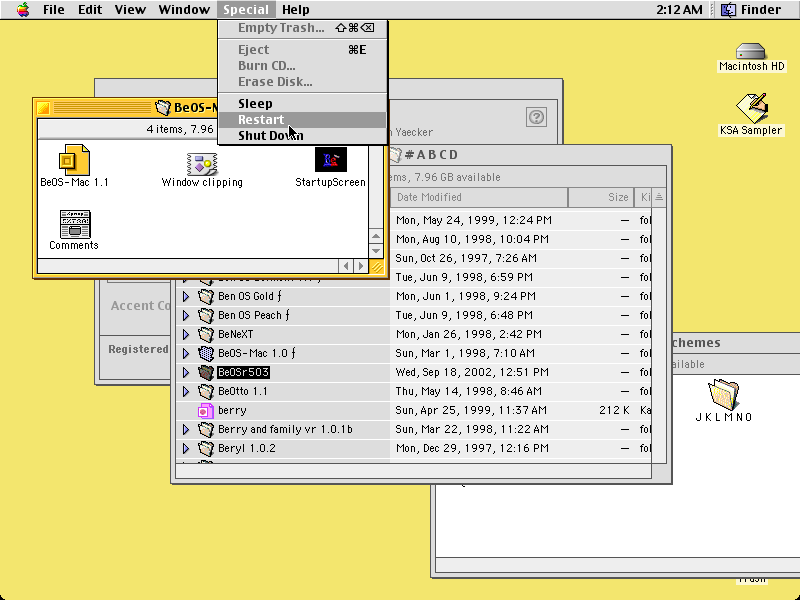Expand the BeOSr503 folder

(186, 372)
